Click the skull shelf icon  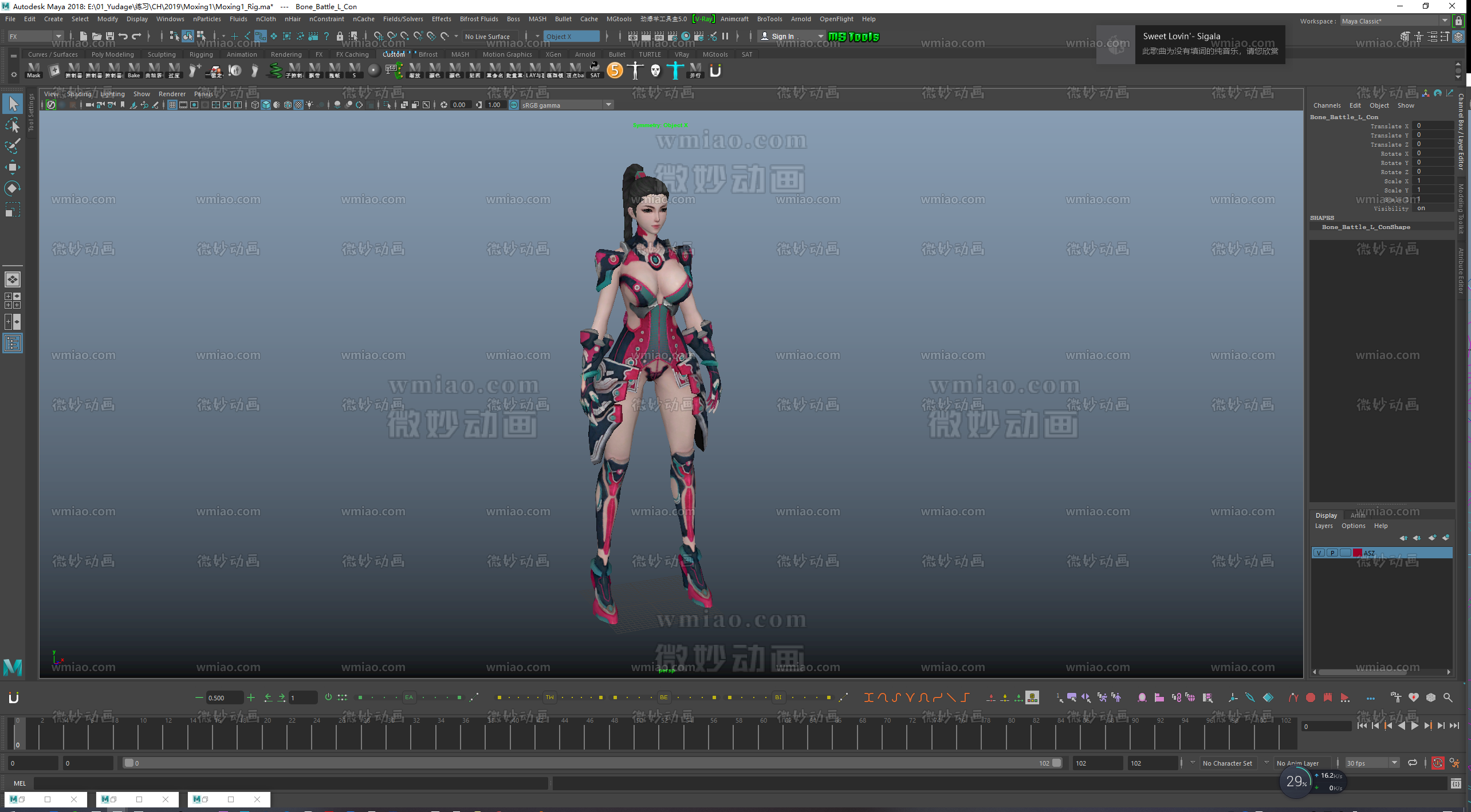pyautogui.click(x=655, y=70)
